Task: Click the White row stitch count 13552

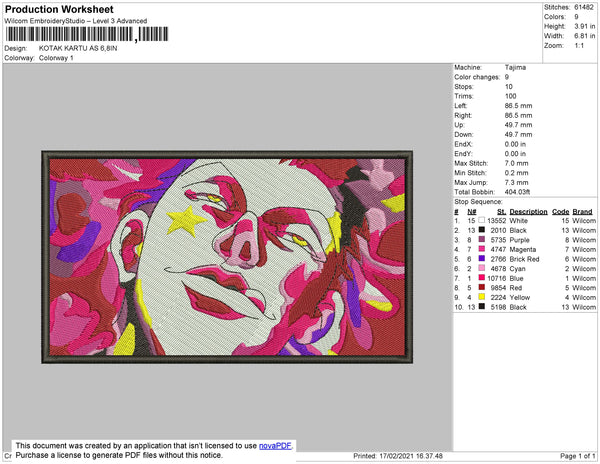Action: click(x=497, y=221)
